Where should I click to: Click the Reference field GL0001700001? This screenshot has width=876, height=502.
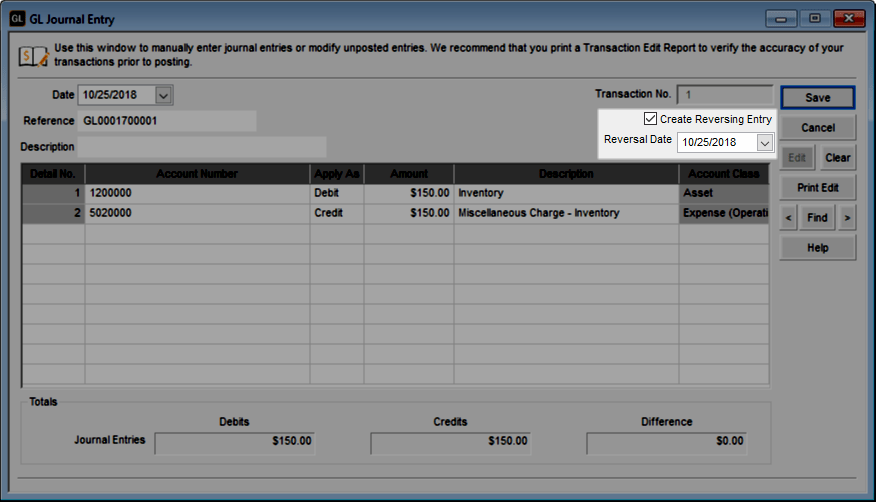[166, 121]
